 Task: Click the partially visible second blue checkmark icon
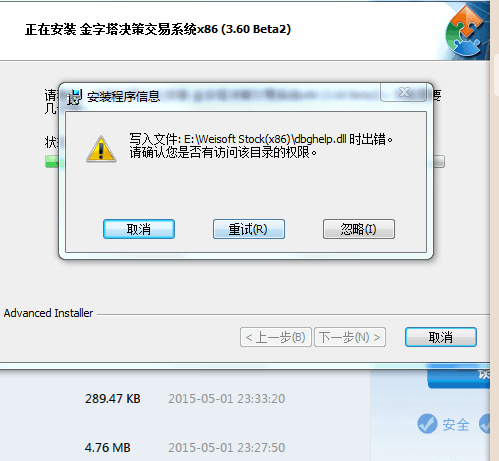point(484,424)
